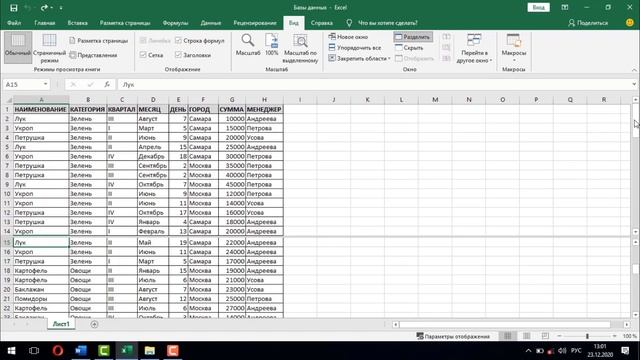Open File Explorer from taskbar
The width and height of the screenshot is (640, 360).
pyautogui.click(x=150, y=351)
